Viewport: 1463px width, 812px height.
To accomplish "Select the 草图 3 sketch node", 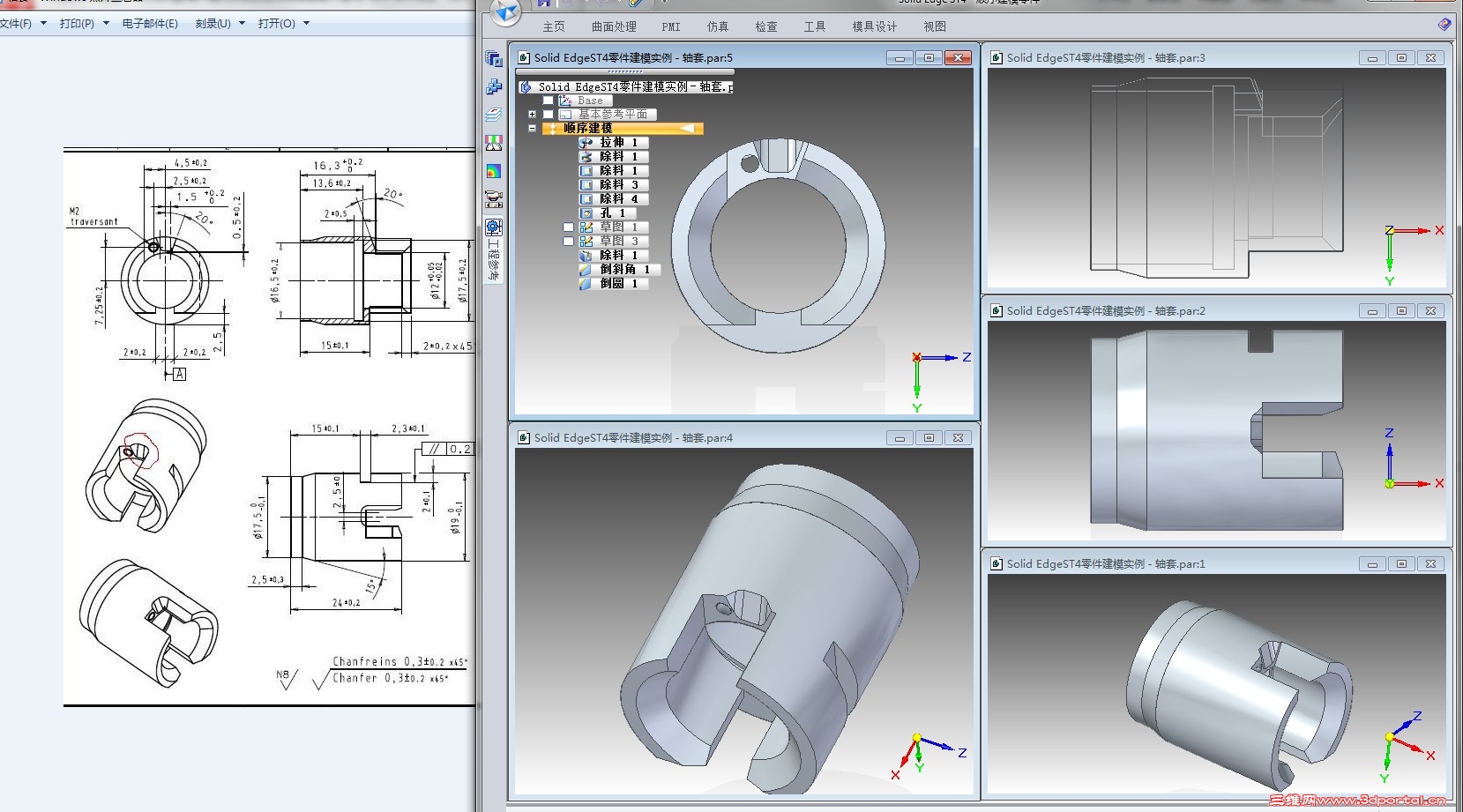I will pyautogui.click(x=614, y=241).
